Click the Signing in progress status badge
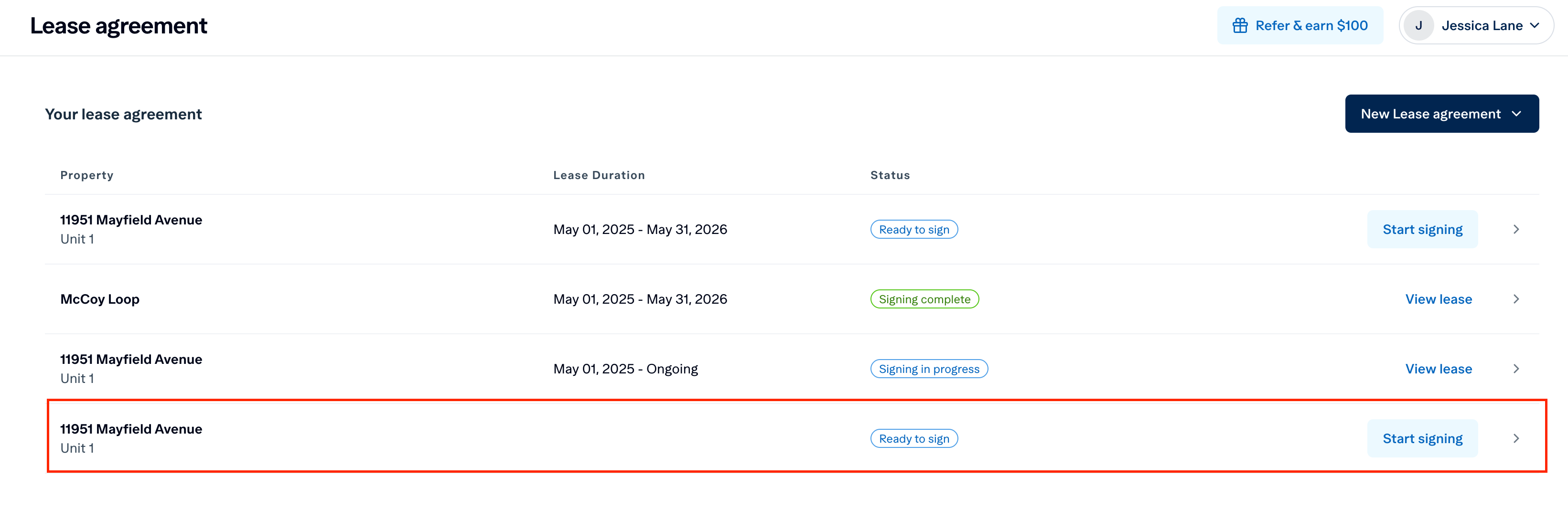 click(928, 369)
